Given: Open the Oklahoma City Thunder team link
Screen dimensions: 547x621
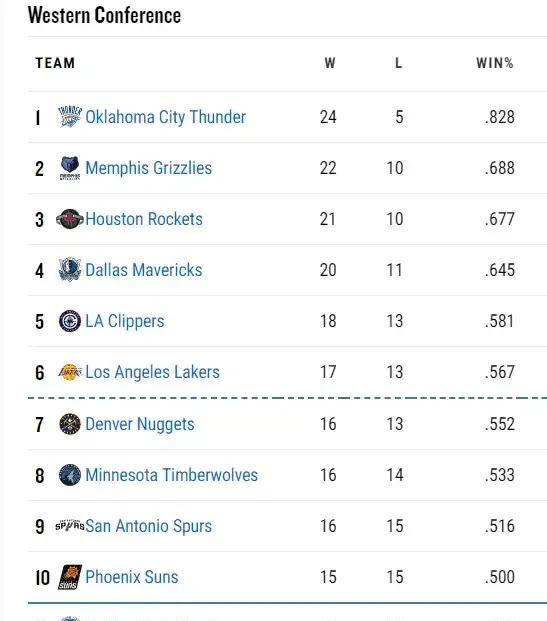Looking at the screenshot, I should (x=166, y=117).
